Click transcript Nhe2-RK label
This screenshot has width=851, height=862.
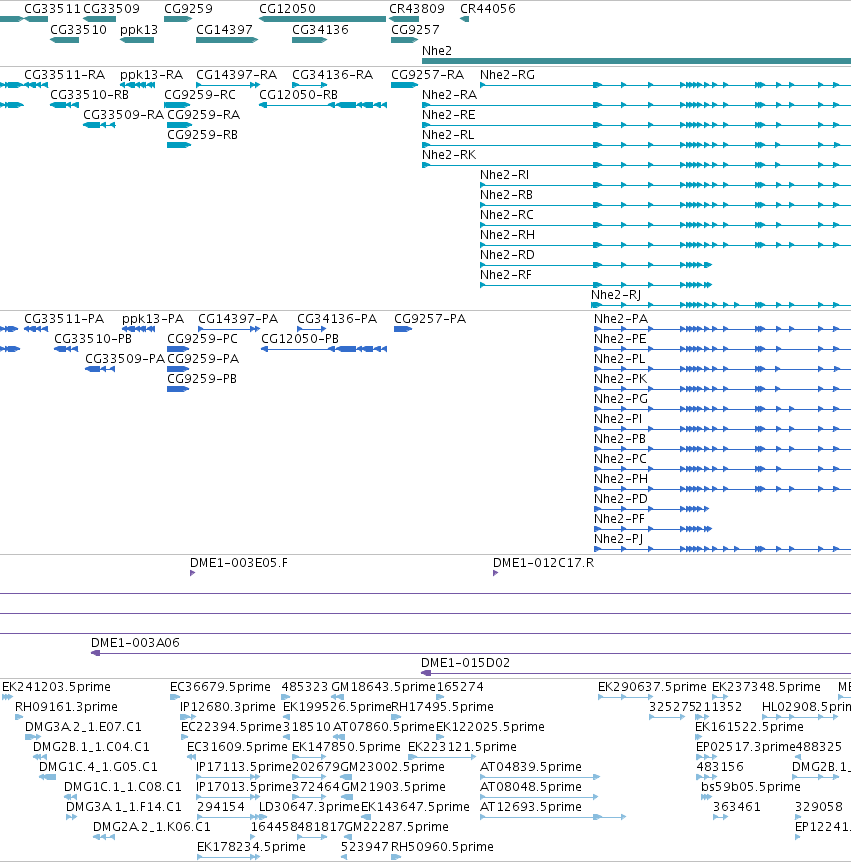click(x=449, y=154)
